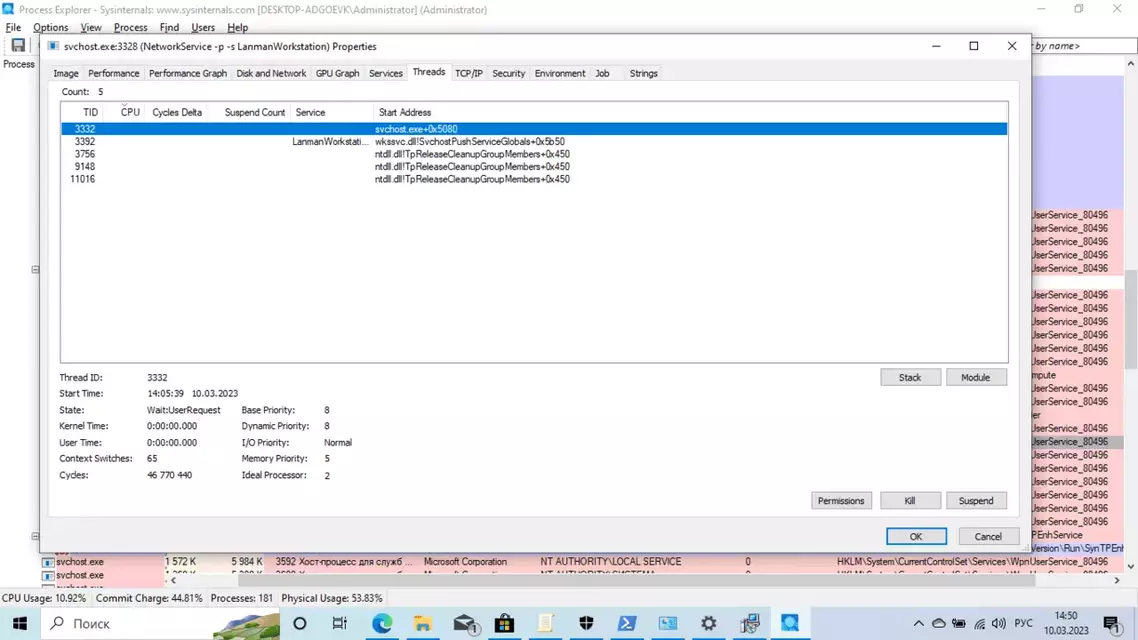The height and width of the screenshot is (640, 1138).
Task: Open the GPU Graph tab
Action: coord(337,73)
